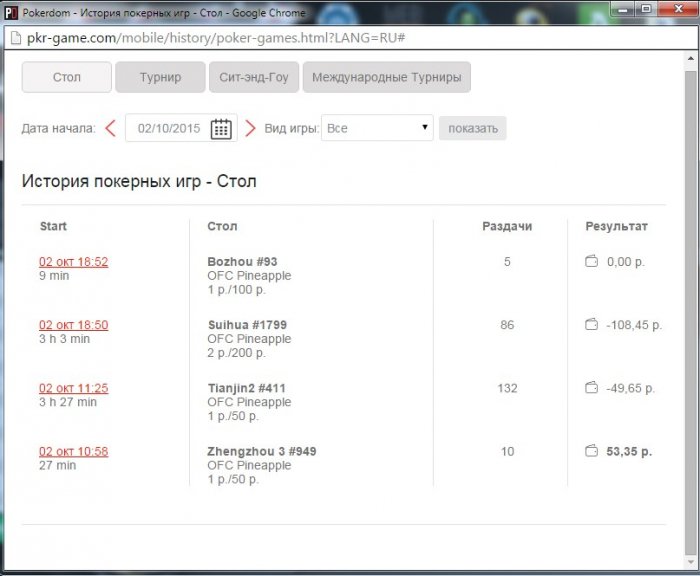Image resolution: width=700 pixels, height=576 pixels.
Task: Click the Start column header
Action: point(53,226)
